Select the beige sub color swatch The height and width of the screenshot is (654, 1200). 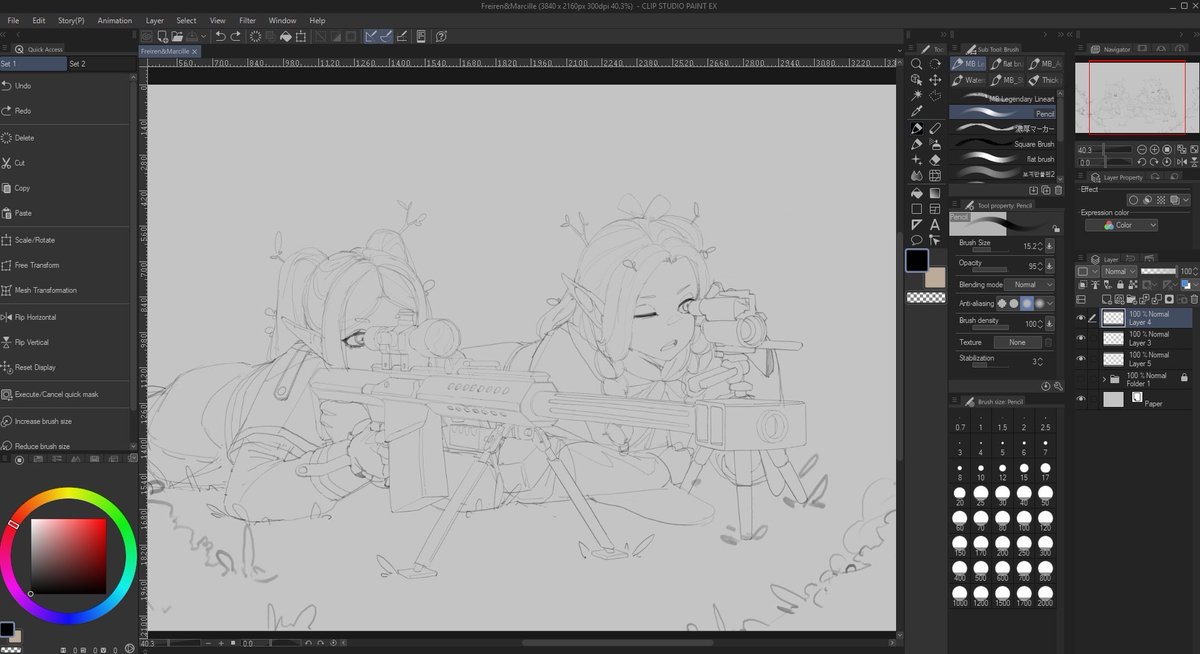tap(935, 278)
